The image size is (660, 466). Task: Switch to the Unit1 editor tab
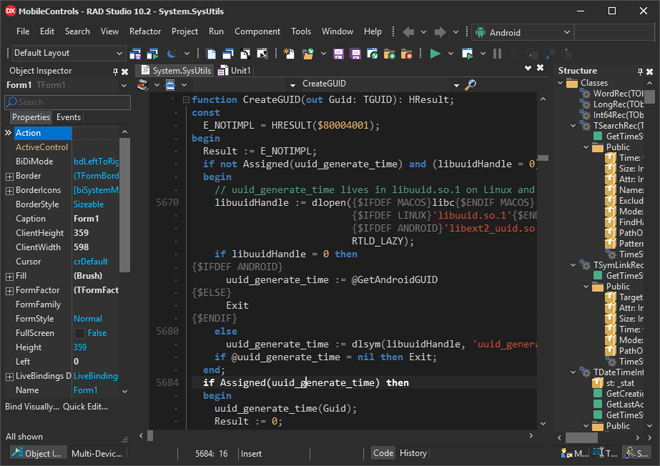pyautogui.click(x=235, y=71)
